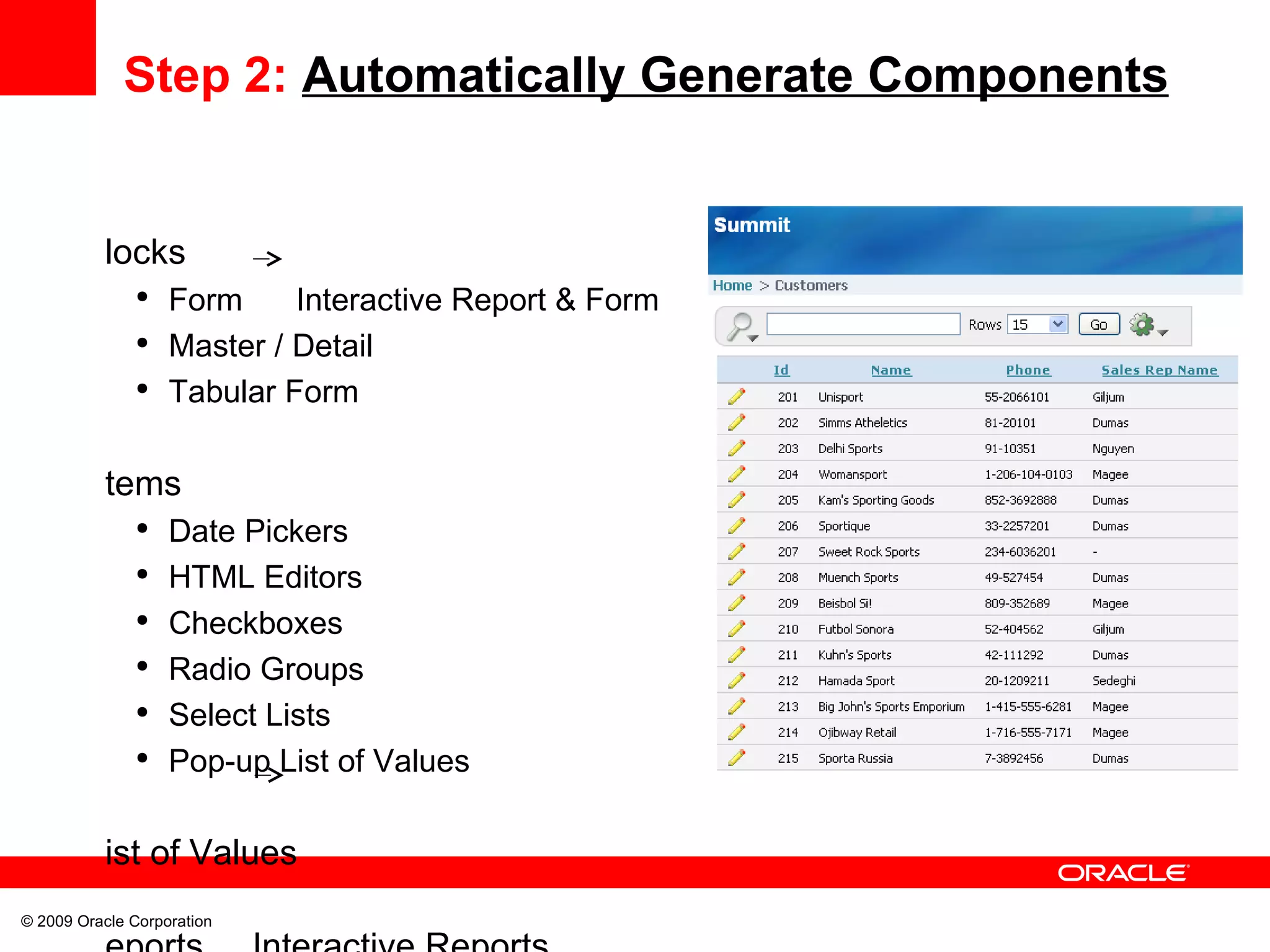Click the Tabular Form bullet

(x=264, y=392)
